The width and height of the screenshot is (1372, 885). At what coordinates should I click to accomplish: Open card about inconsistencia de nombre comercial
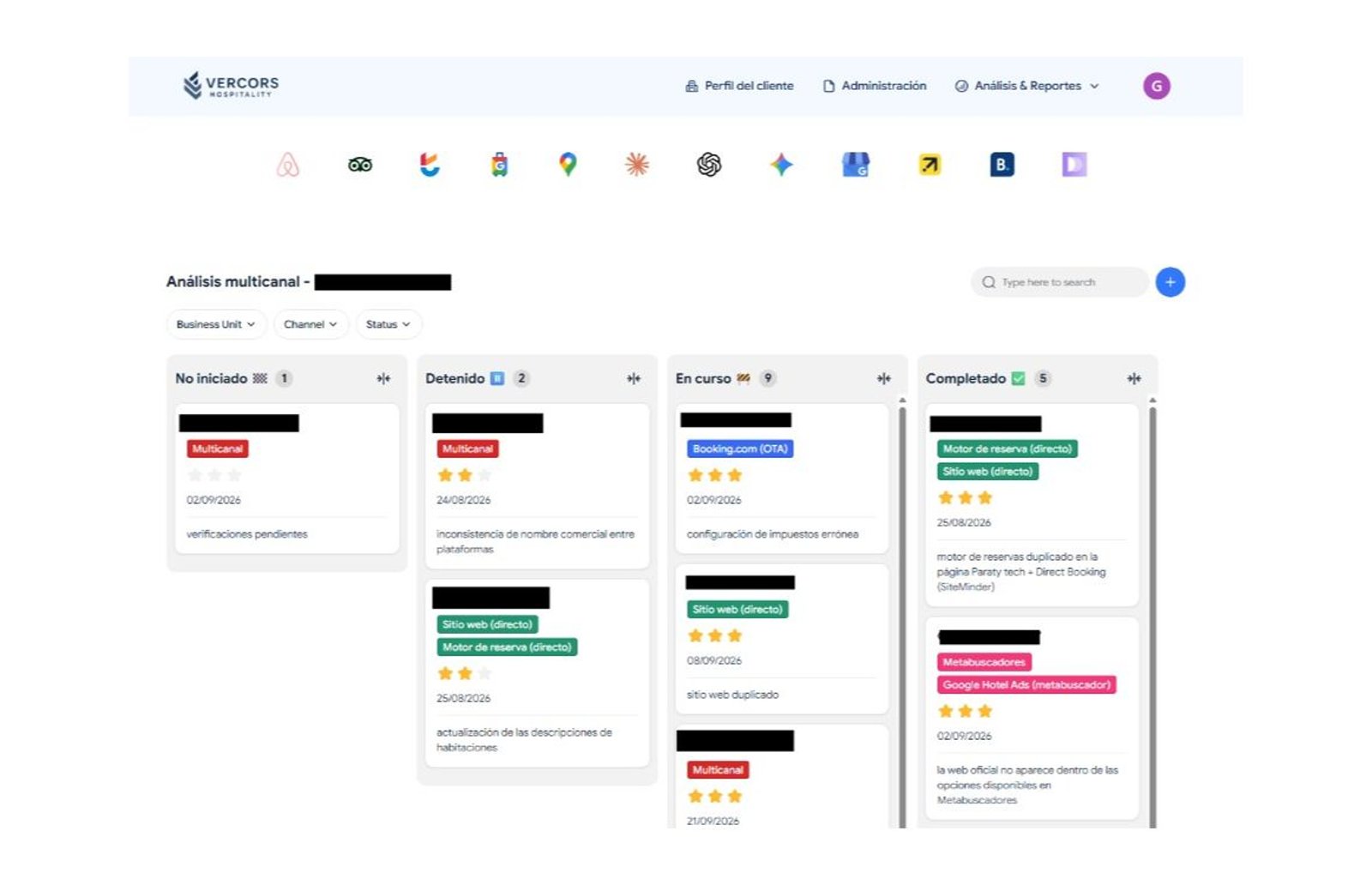pyautogui.click(x=537, y=486)
